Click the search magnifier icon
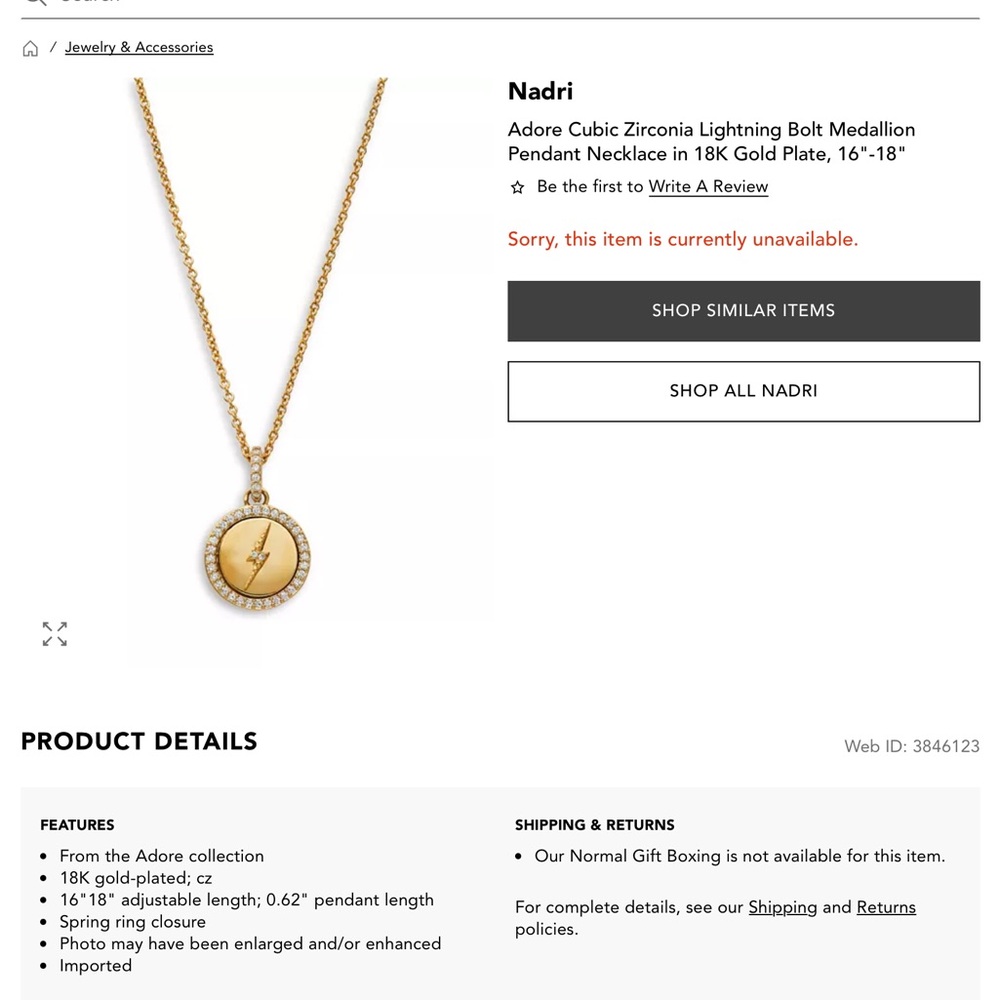The width and height of the screenshot is (1000, 1000). point(35,3)
